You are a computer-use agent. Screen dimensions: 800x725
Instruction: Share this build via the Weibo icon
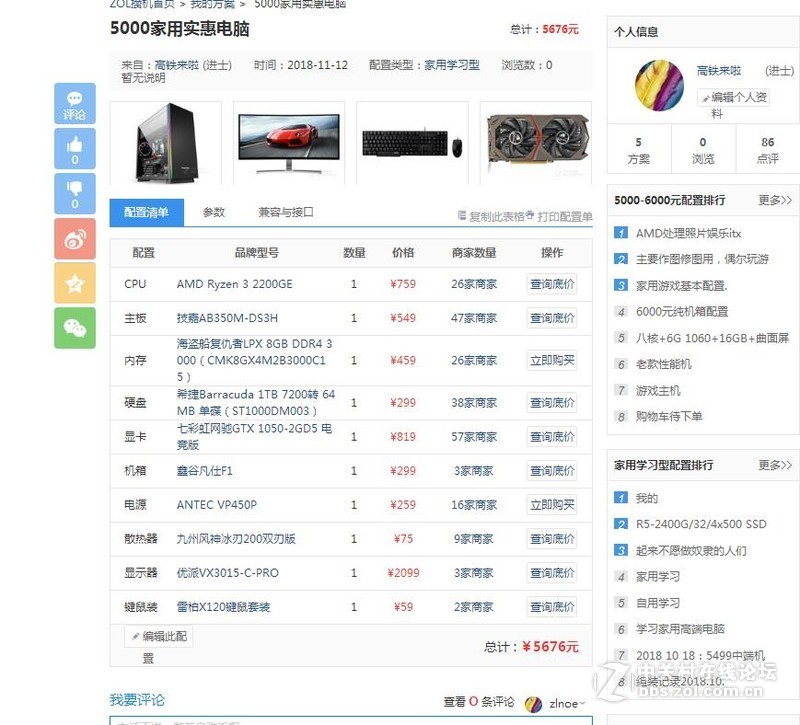[x=75, y=238]
